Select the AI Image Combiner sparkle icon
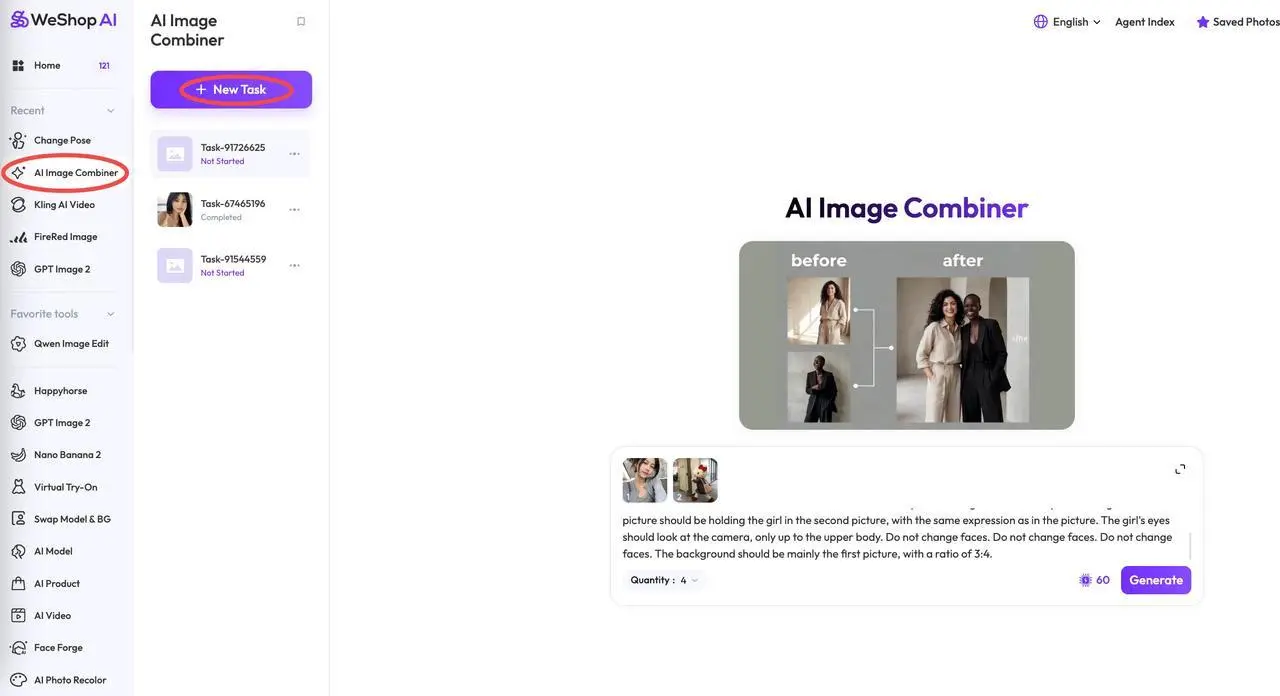 coord(18,173)
